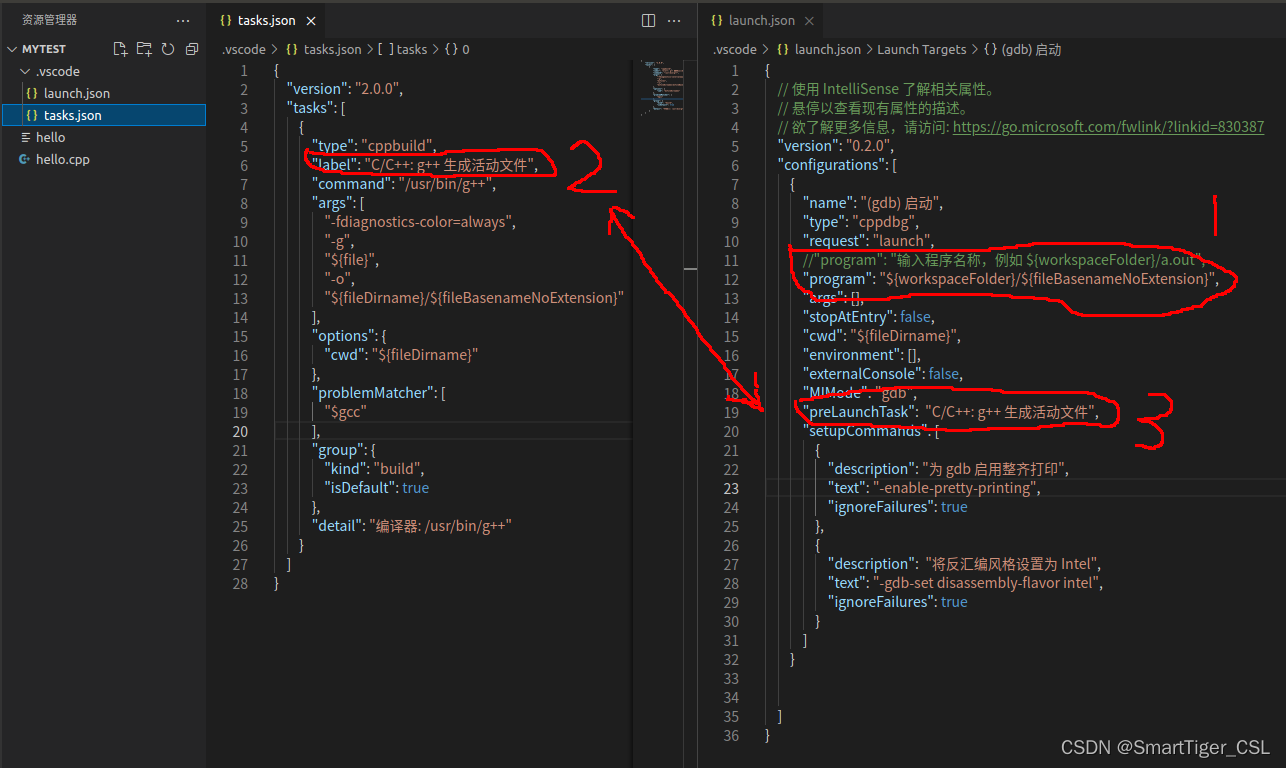Screen dimensions: 1286x768
Task: Open the {} 0 breadcrumb item
Action: pyautogui.click(x=457, y=49)
